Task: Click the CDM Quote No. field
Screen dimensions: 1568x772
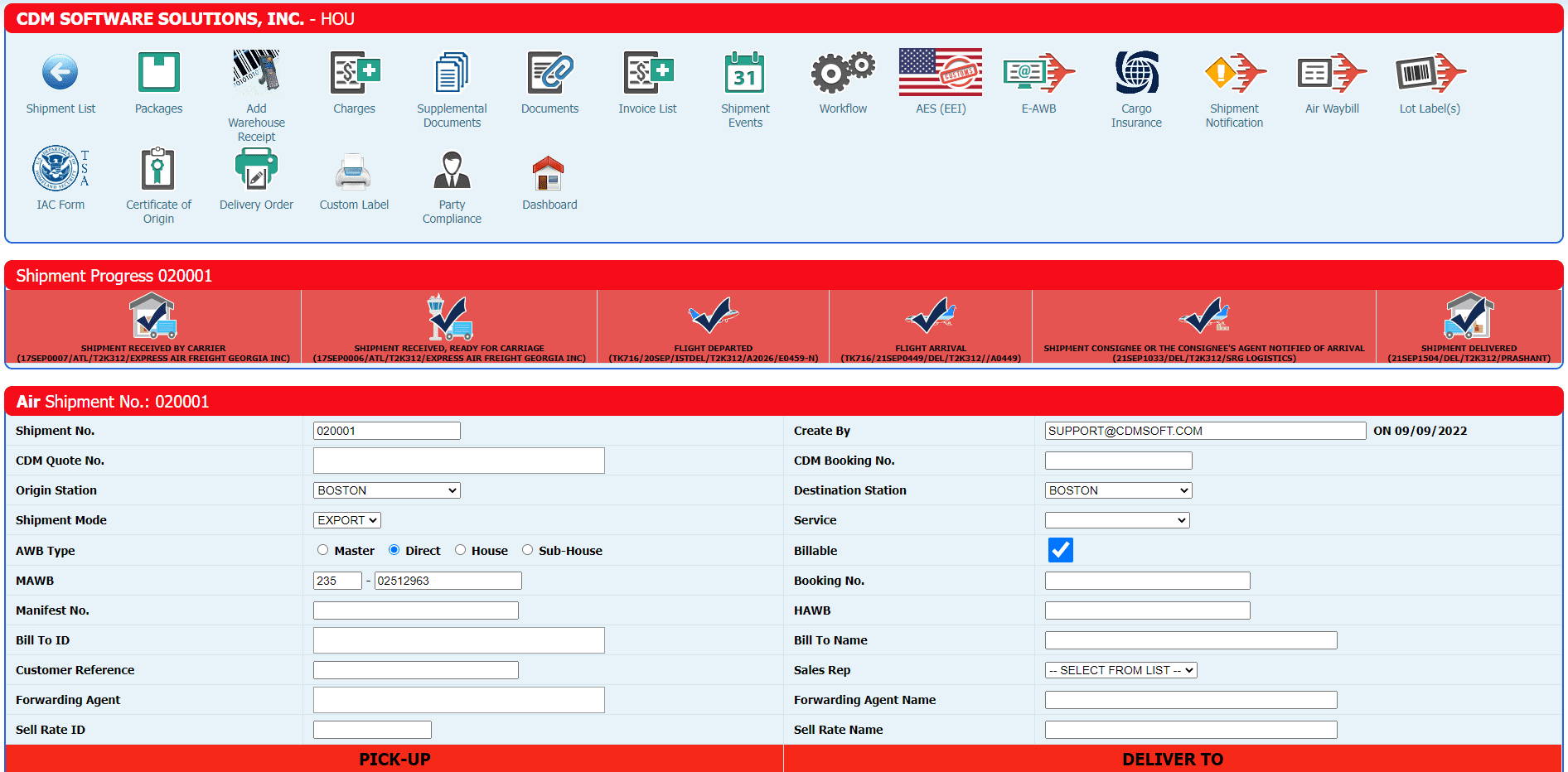Action: tap(459, 461)
